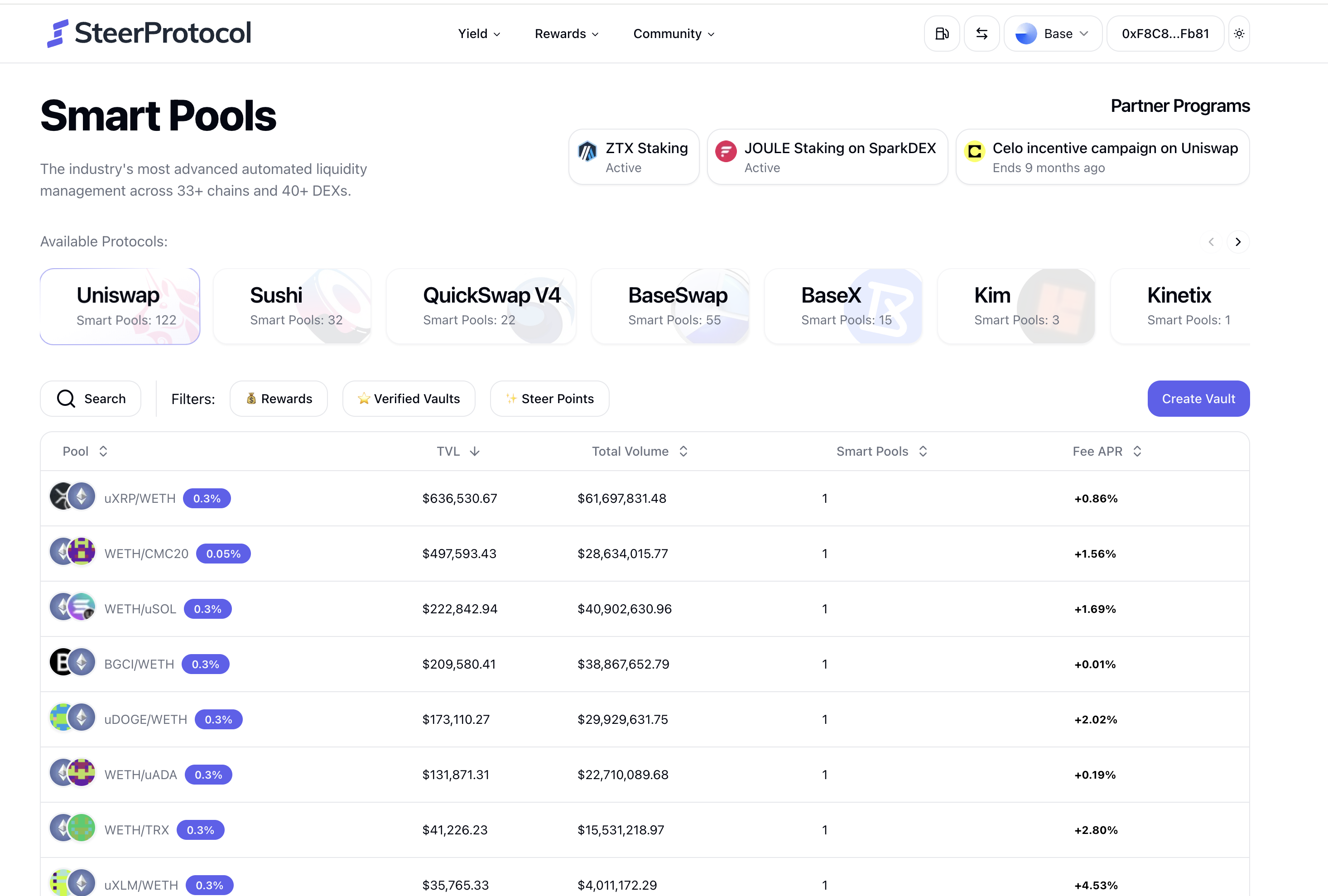Open the uDOGE/WETH pool row
Image resolution: width=1328 pixels, height=896 pixels.
(x=645, y=719)
